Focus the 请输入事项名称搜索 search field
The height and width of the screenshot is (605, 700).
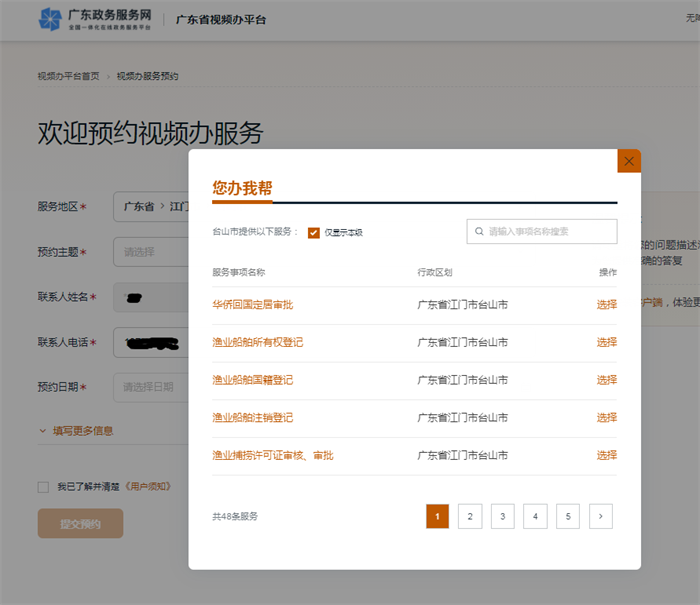tap(550, 231)
